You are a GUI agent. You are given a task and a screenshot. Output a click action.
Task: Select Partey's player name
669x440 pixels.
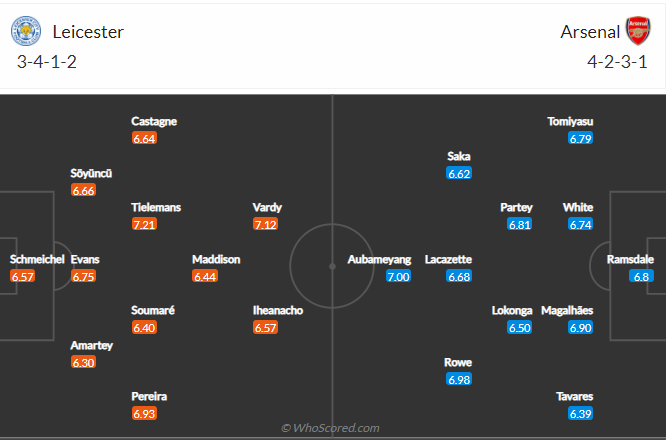click(x=516, y=207)
